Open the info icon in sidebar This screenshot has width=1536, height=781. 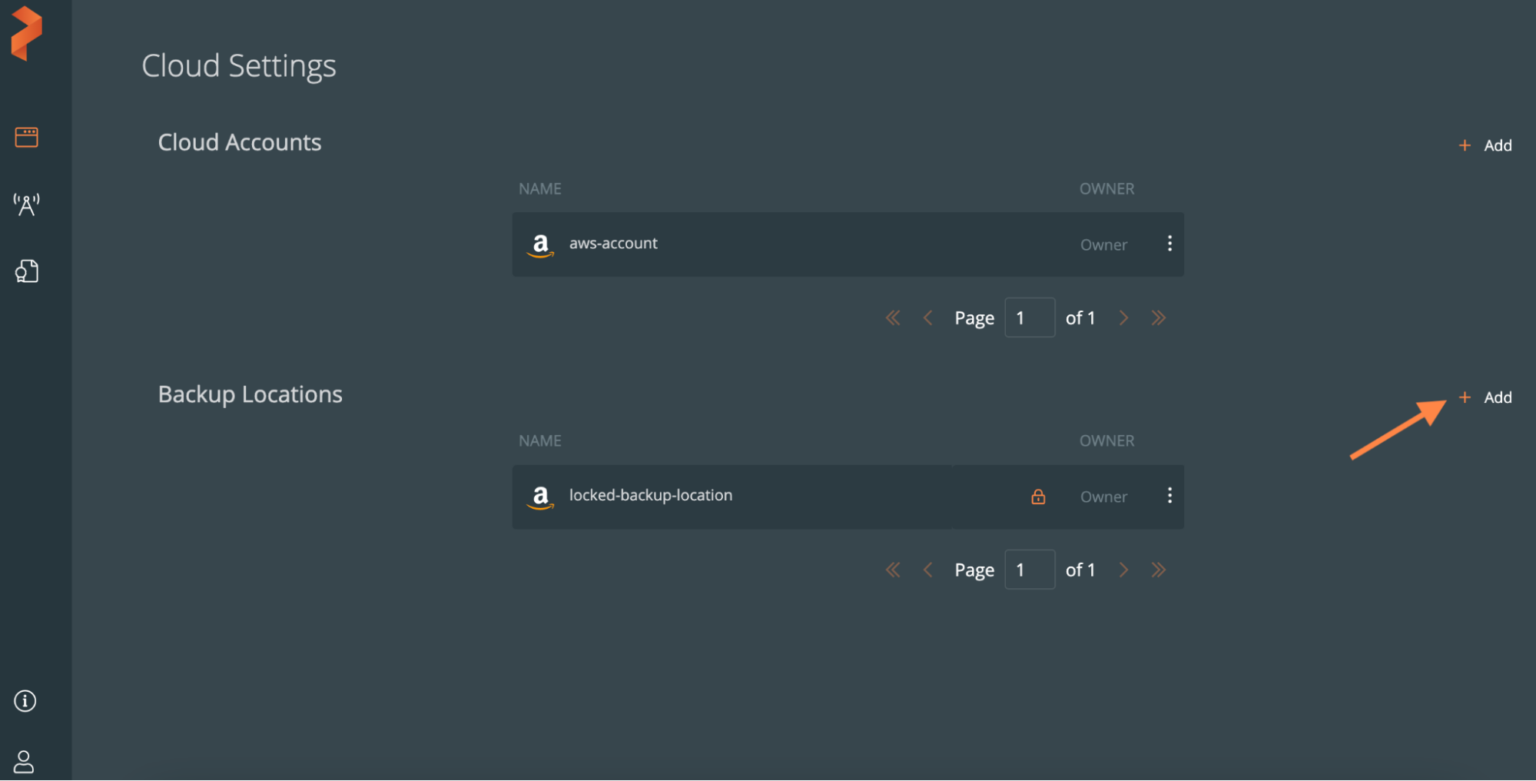[25, 701]
